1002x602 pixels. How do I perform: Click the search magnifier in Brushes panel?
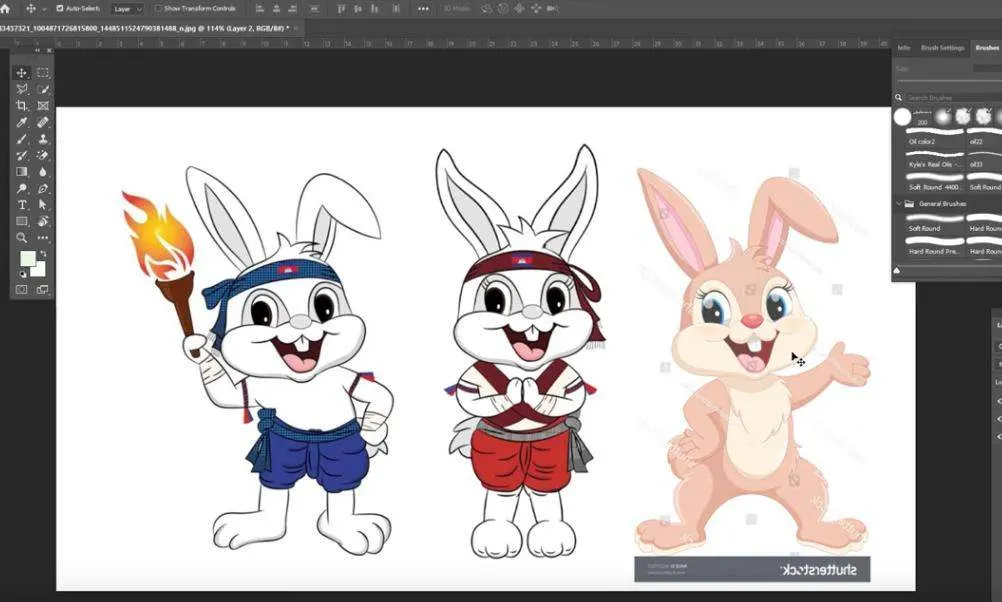[x=898, y=98]
